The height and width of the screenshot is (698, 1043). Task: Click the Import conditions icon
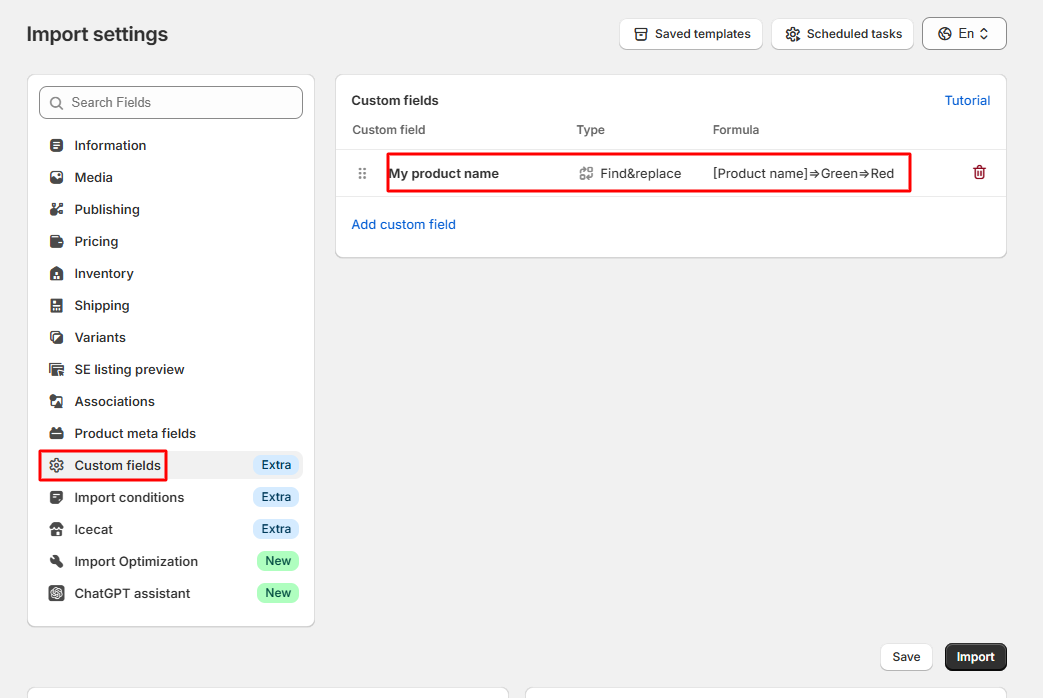tap(57, 497)
